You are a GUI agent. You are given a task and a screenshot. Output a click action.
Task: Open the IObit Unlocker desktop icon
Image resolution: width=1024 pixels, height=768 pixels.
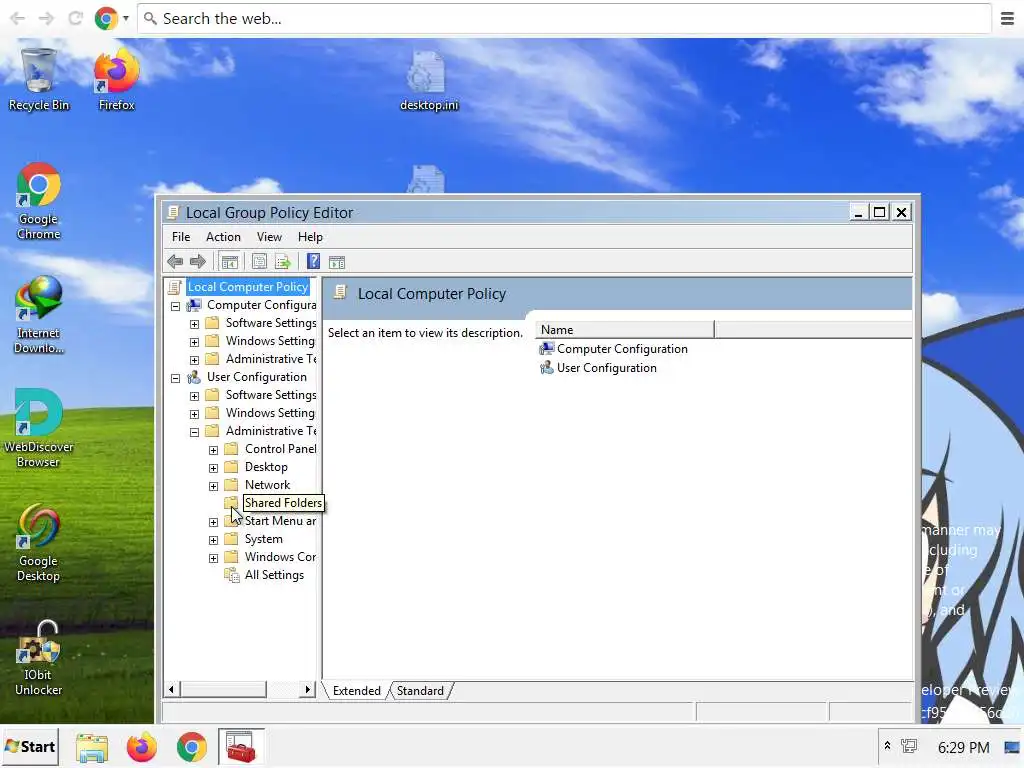[39, 658]
